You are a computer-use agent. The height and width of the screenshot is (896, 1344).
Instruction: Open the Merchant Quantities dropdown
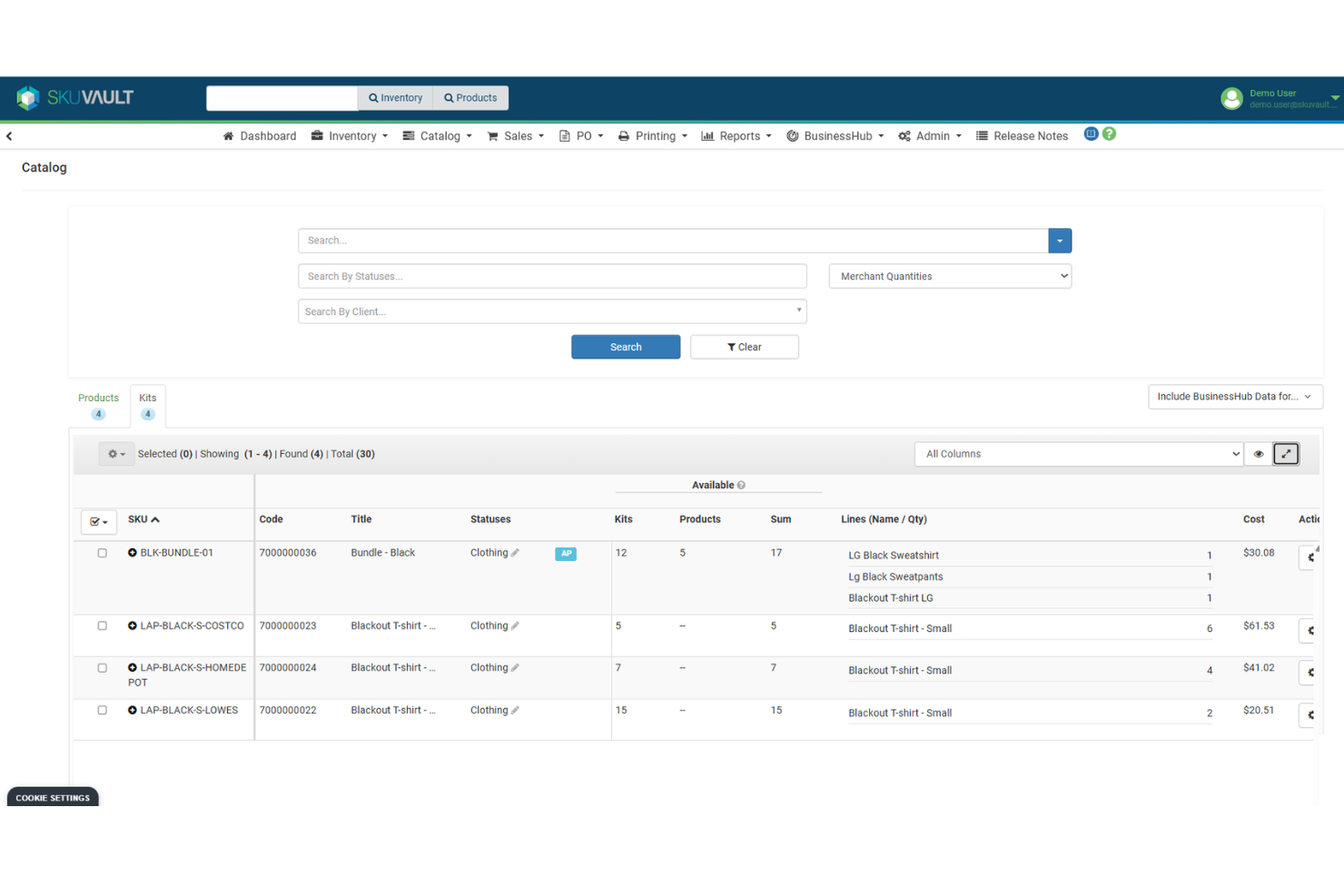(x=949, y=276)
